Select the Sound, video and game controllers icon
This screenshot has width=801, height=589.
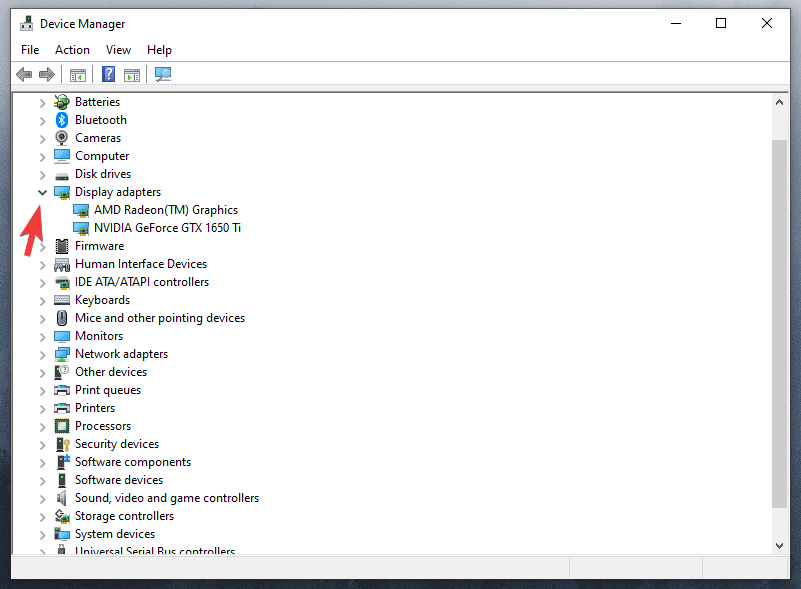(x=62, y=498)
